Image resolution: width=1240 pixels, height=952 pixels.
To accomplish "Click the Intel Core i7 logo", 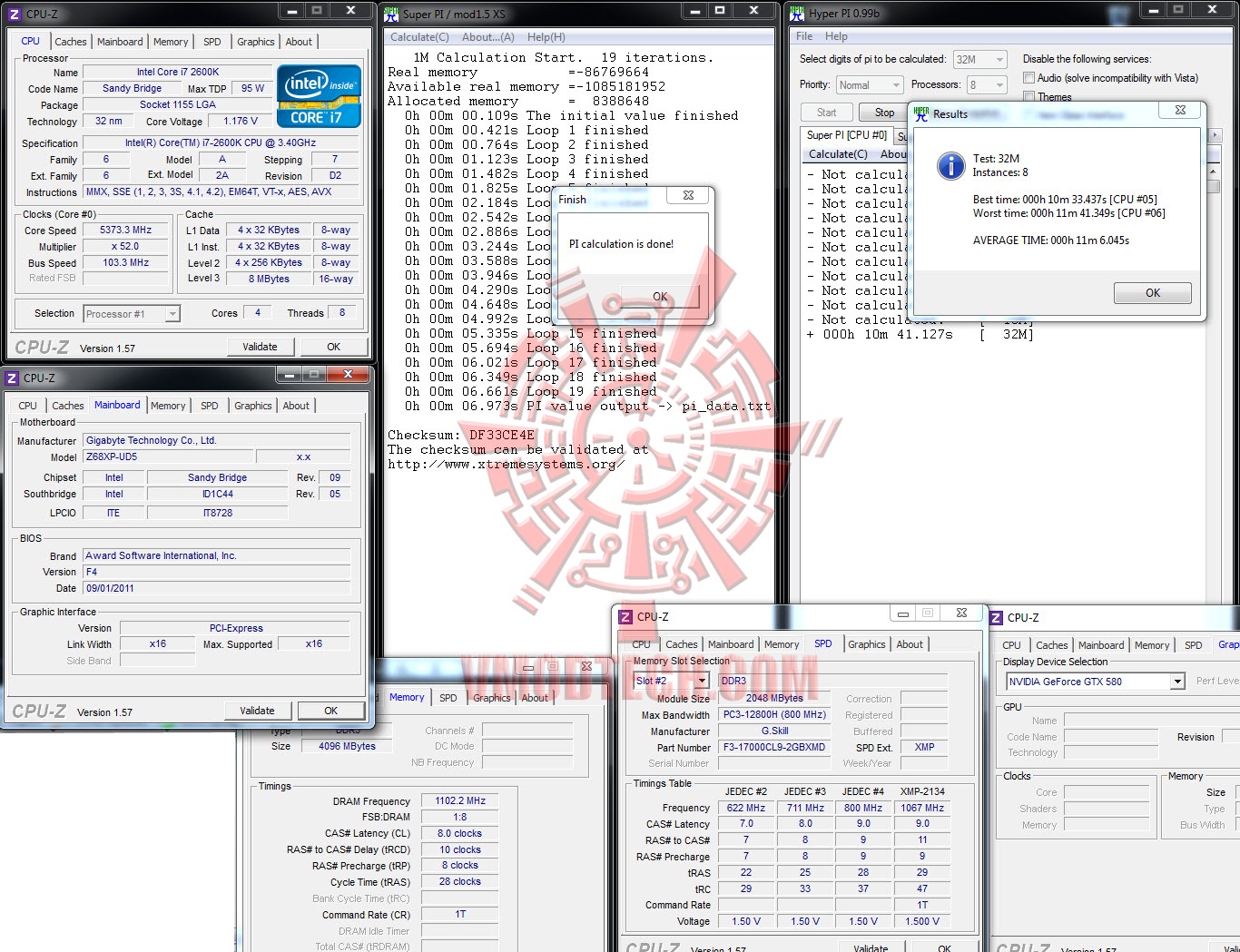I will pos(319,95).
